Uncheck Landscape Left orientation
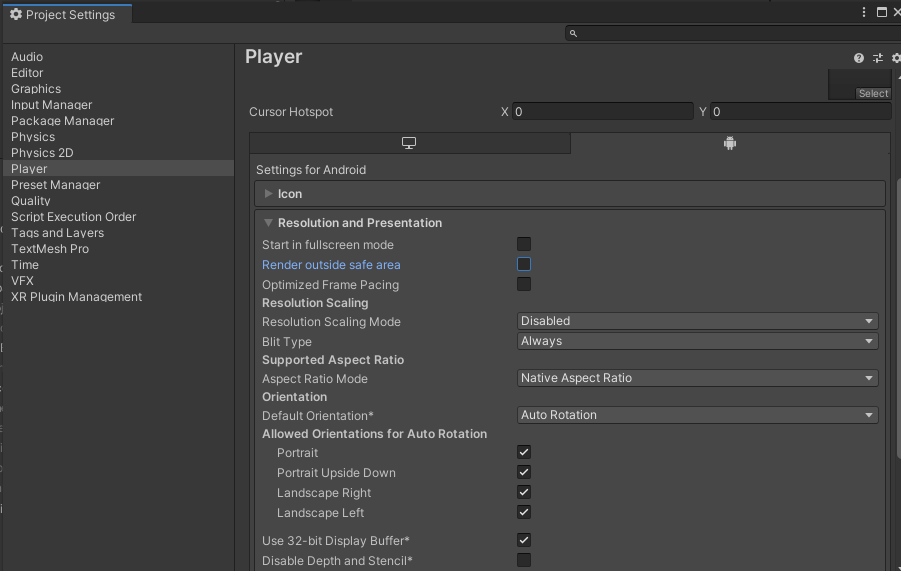The width and height of the screenshot is (901, 571). coord(523,512)
